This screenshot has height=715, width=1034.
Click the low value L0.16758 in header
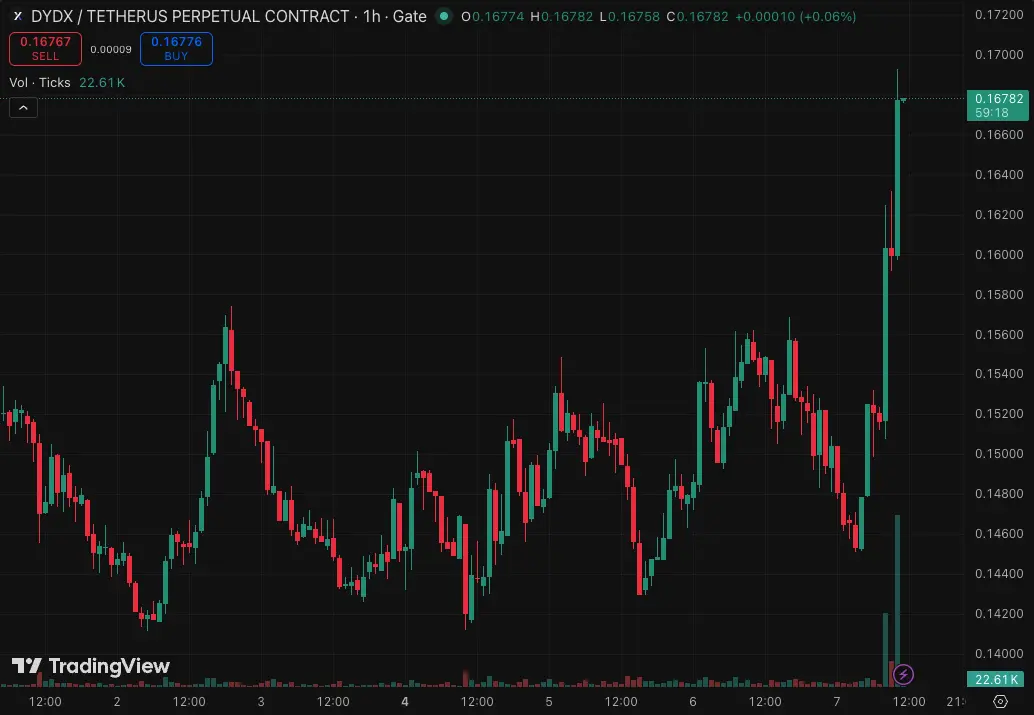tap(630, 16)
